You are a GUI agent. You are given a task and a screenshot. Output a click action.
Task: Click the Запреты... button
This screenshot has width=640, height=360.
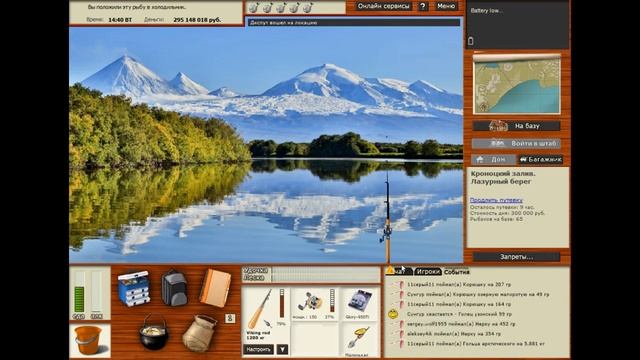(516, 257)
